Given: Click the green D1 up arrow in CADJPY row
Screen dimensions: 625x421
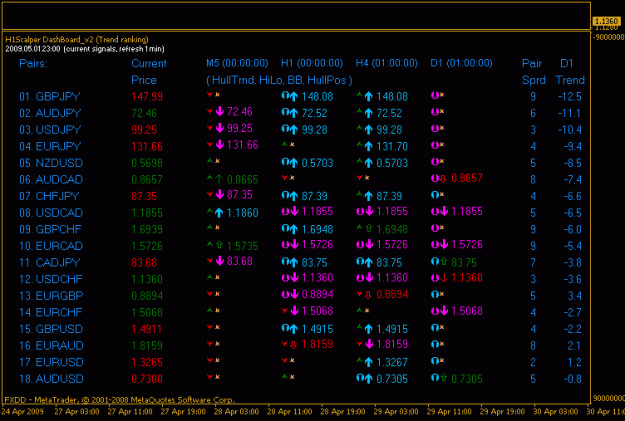Looking at the screenshot, I should pos(443,262).
